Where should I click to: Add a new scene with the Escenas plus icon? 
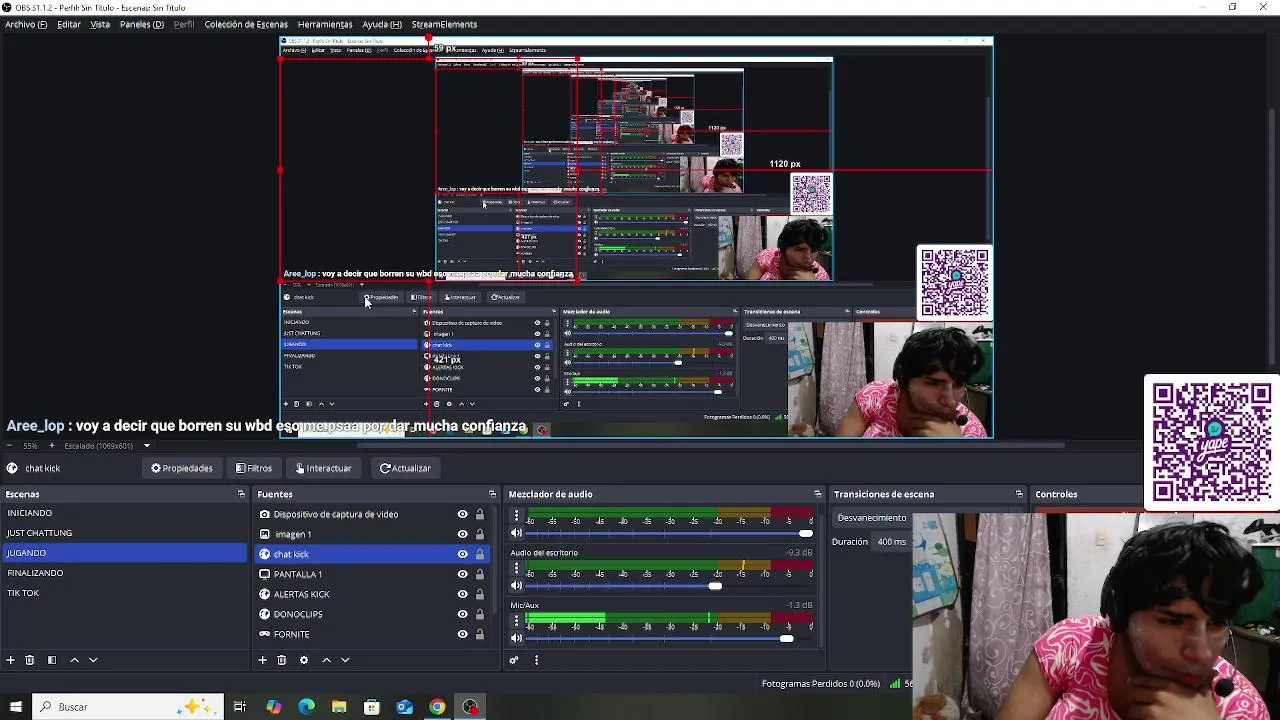point(10,660)
